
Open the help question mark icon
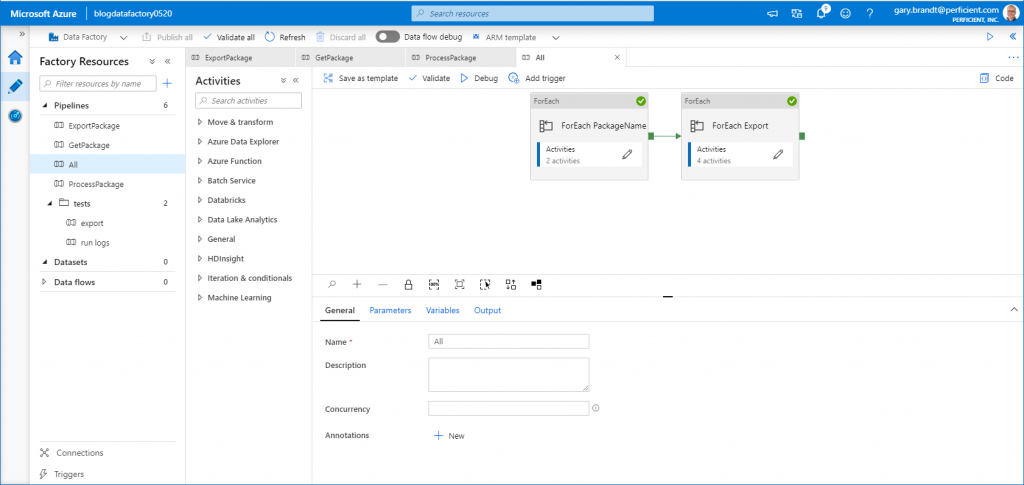click(x=869, y=13)
